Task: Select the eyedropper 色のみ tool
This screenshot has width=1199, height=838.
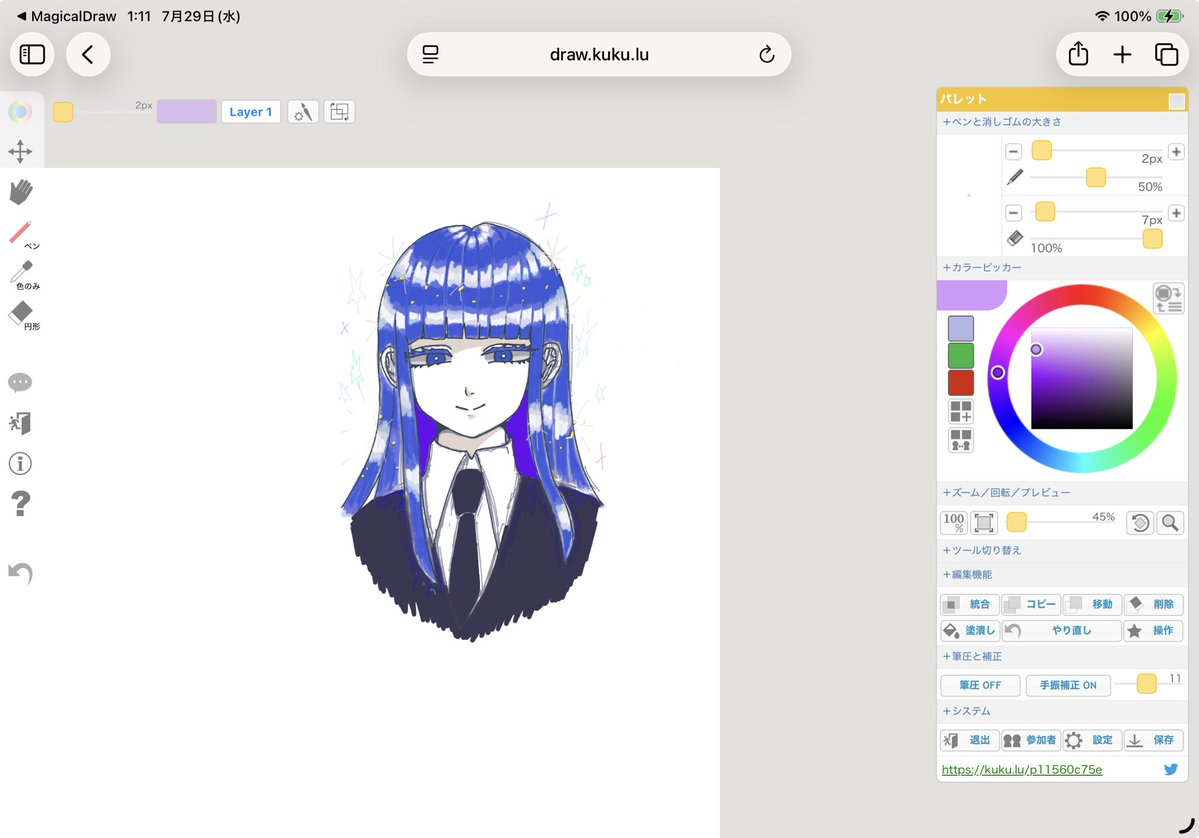Action: click(x=23, y=274)
